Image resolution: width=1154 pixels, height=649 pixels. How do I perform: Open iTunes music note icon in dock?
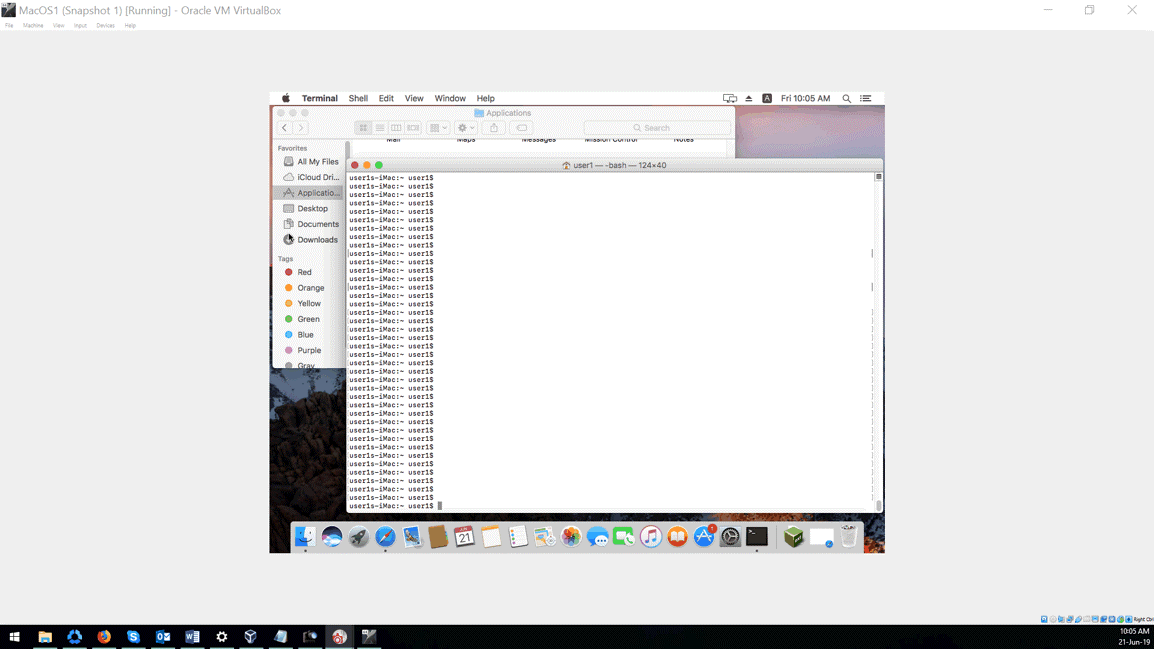tap(651, 536)
